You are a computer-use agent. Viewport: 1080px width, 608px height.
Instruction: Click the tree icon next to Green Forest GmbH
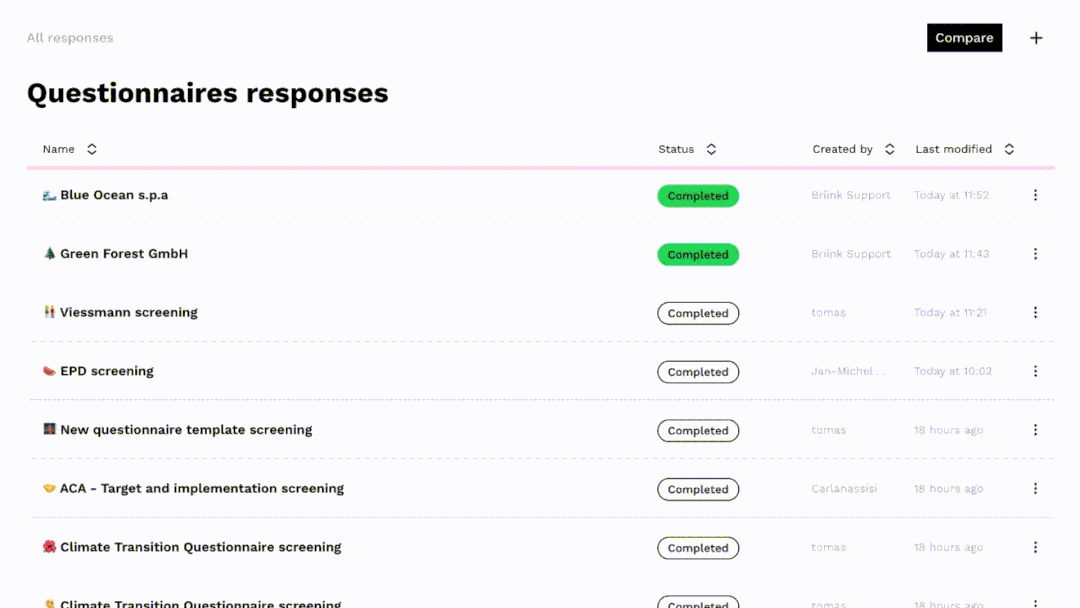click(x=49, y=253)
